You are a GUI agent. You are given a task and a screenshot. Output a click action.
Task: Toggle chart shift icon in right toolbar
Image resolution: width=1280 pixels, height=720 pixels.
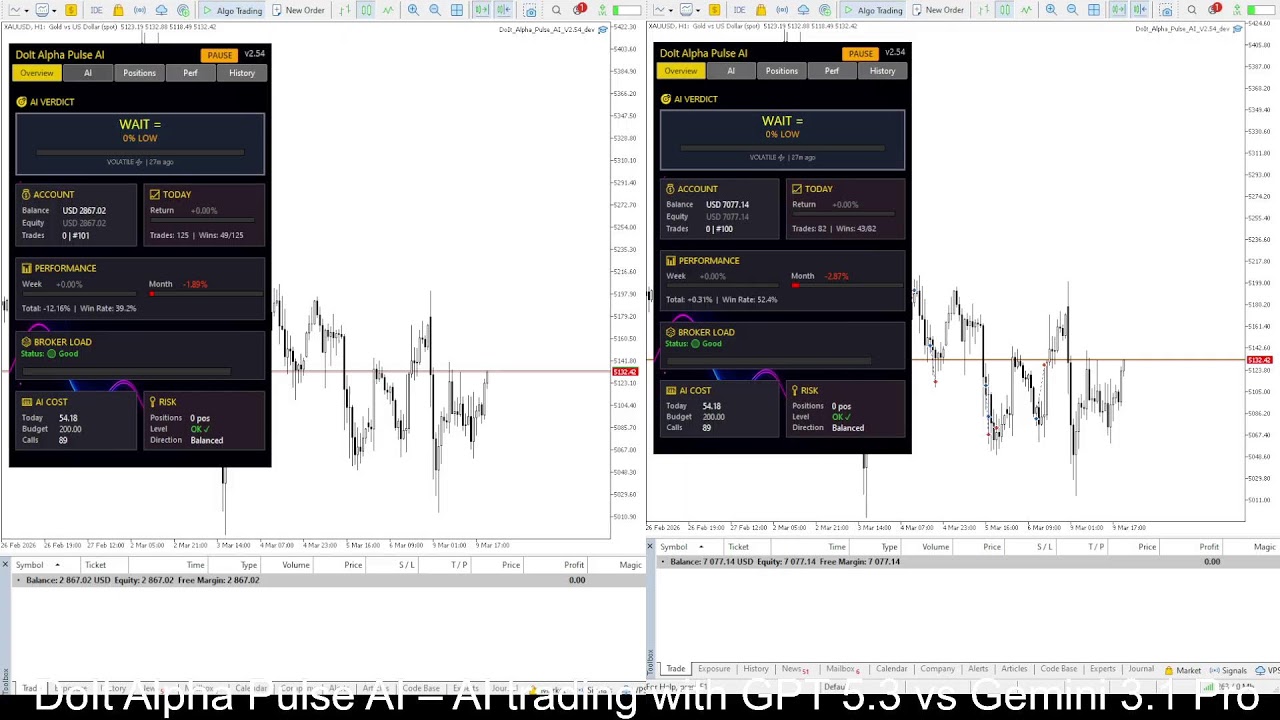(x=1140, y=10)
